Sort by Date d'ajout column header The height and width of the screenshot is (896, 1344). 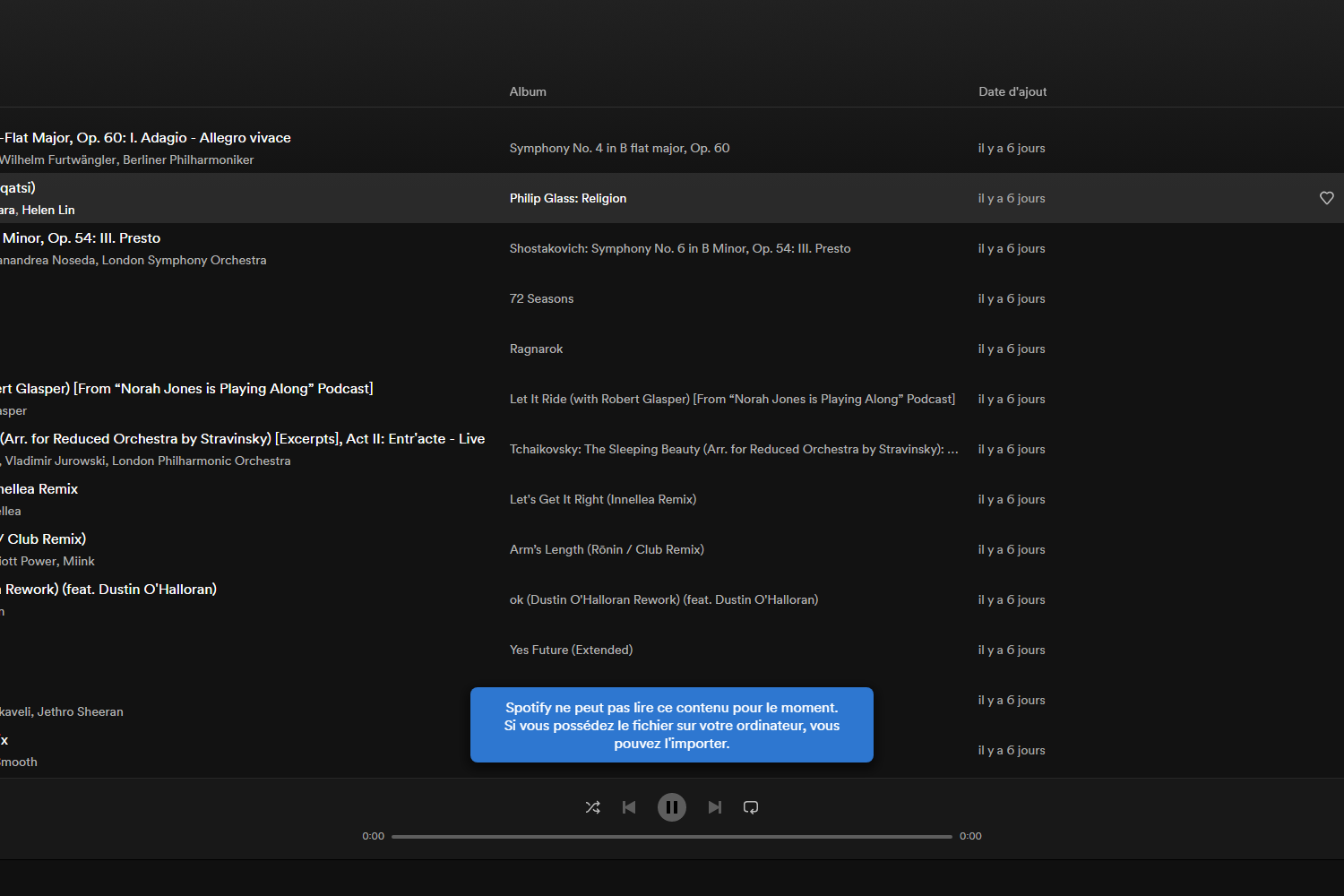click(1012, 91)
